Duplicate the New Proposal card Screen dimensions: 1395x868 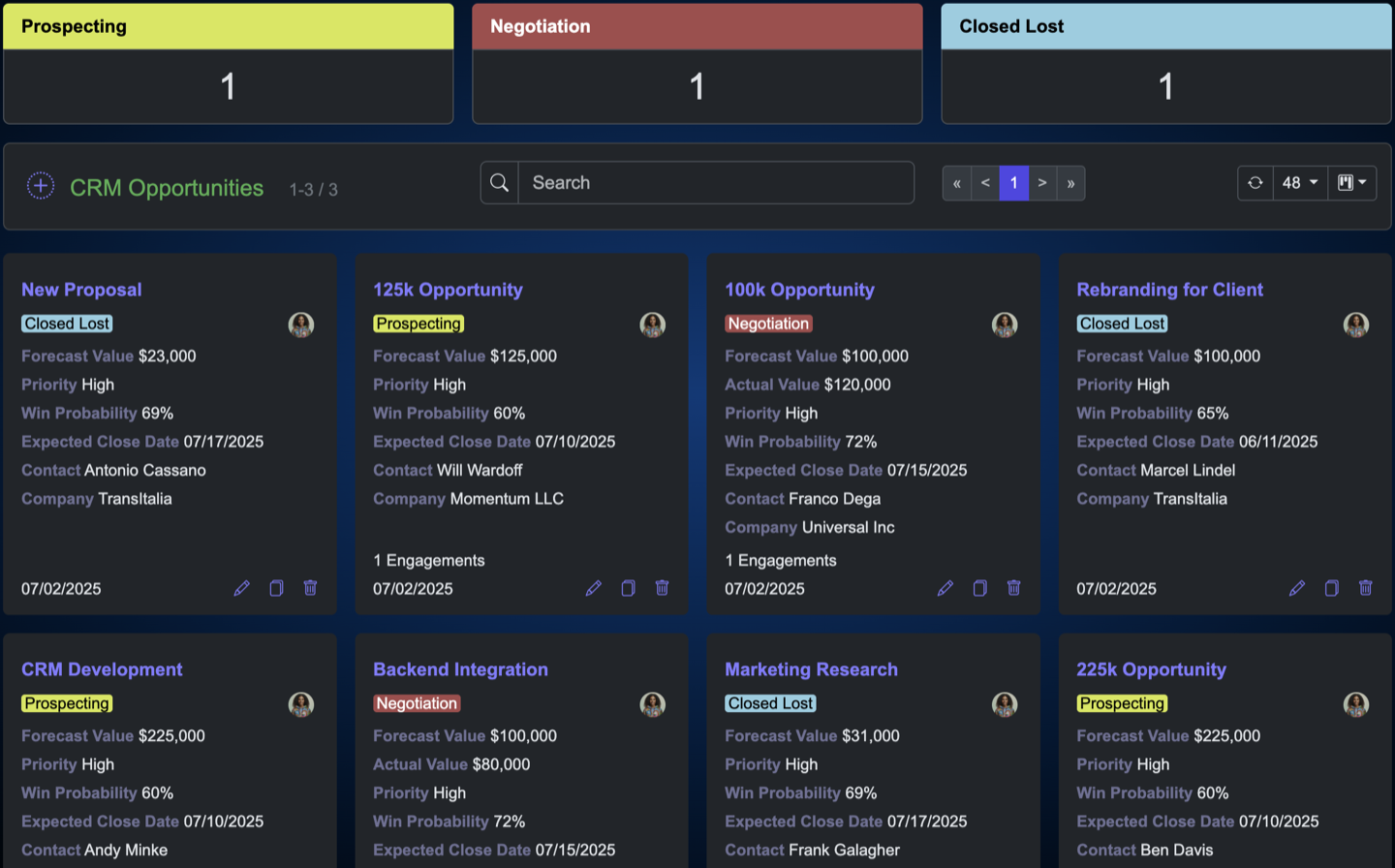(276, 588)
